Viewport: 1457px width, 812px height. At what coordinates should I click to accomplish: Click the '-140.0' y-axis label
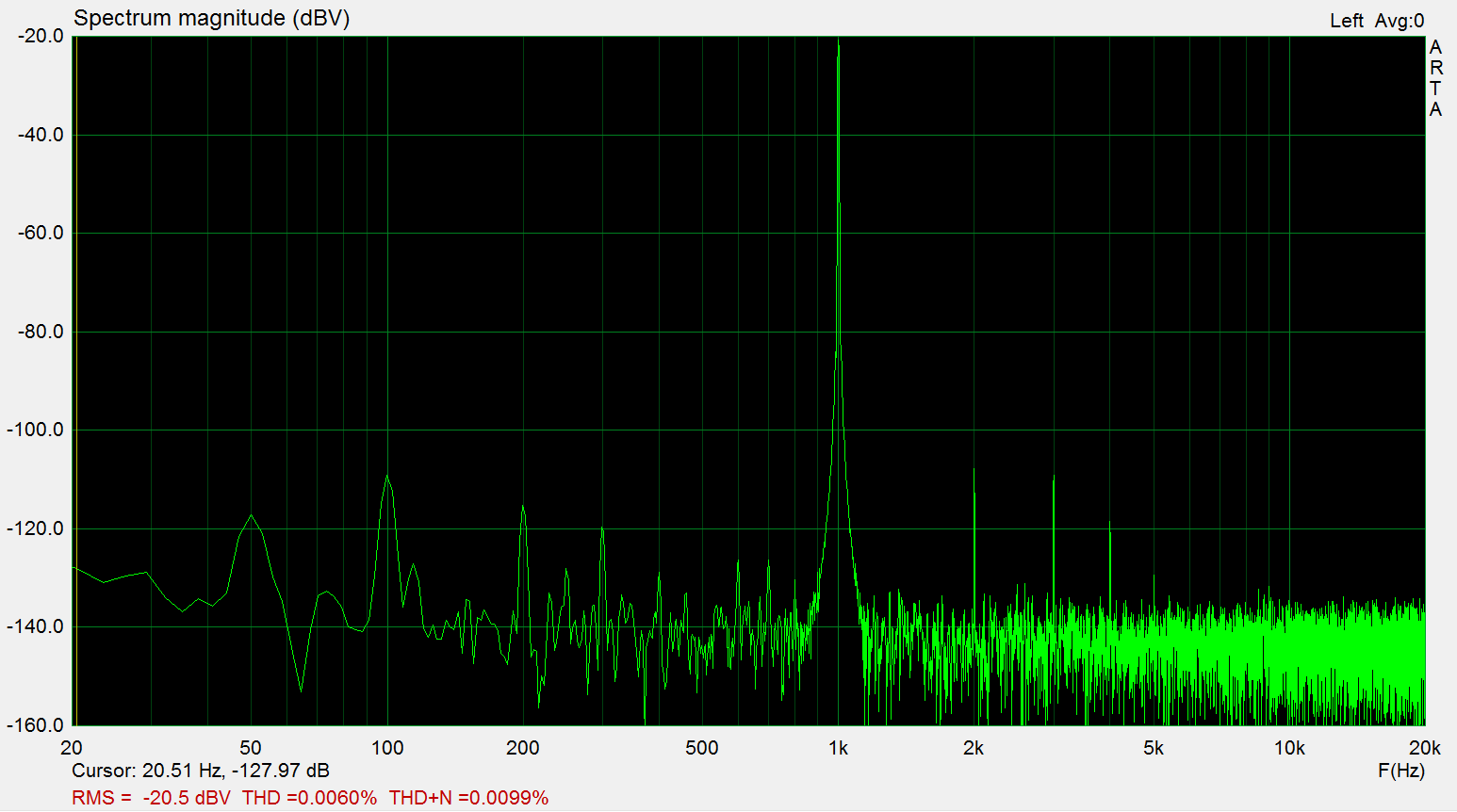pyautogui.click(x=36, y=626)
